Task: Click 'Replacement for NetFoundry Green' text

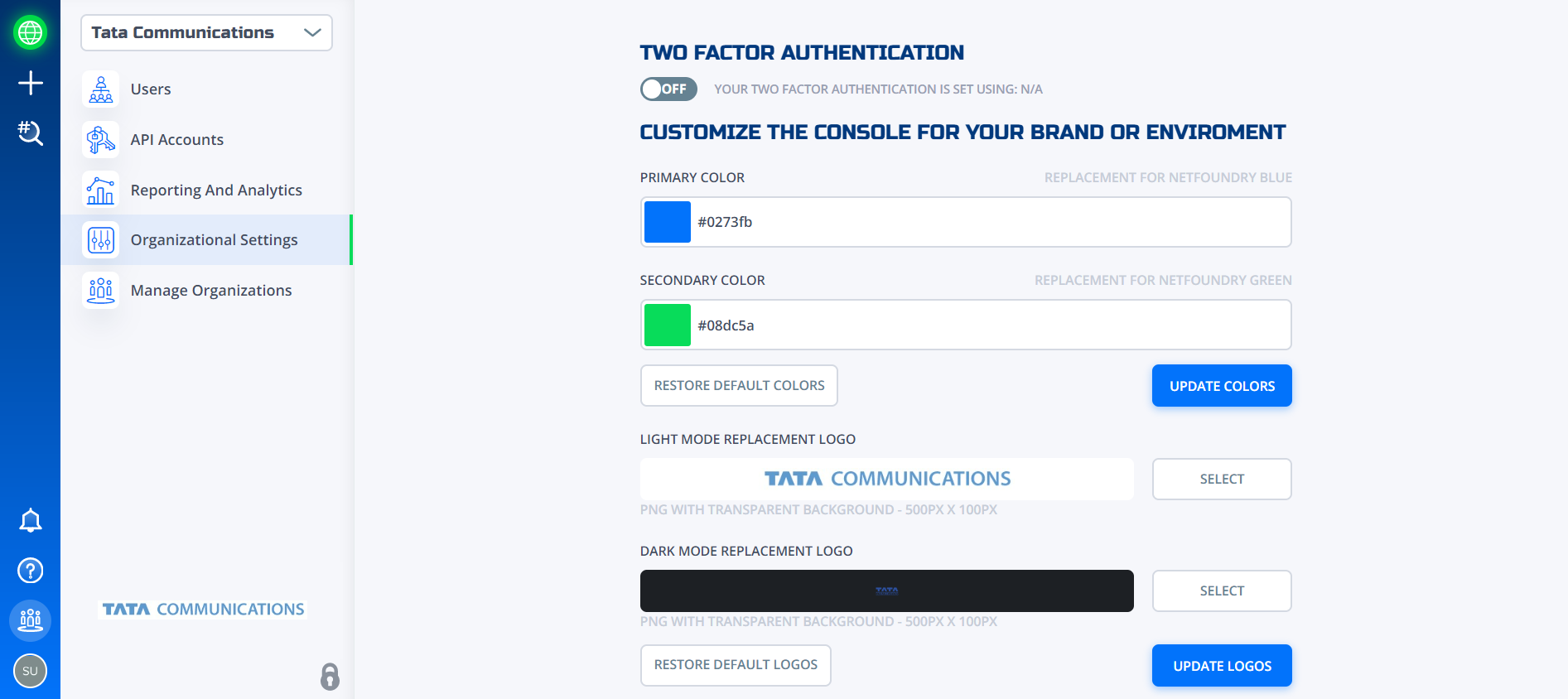Action: point(1163,280)
